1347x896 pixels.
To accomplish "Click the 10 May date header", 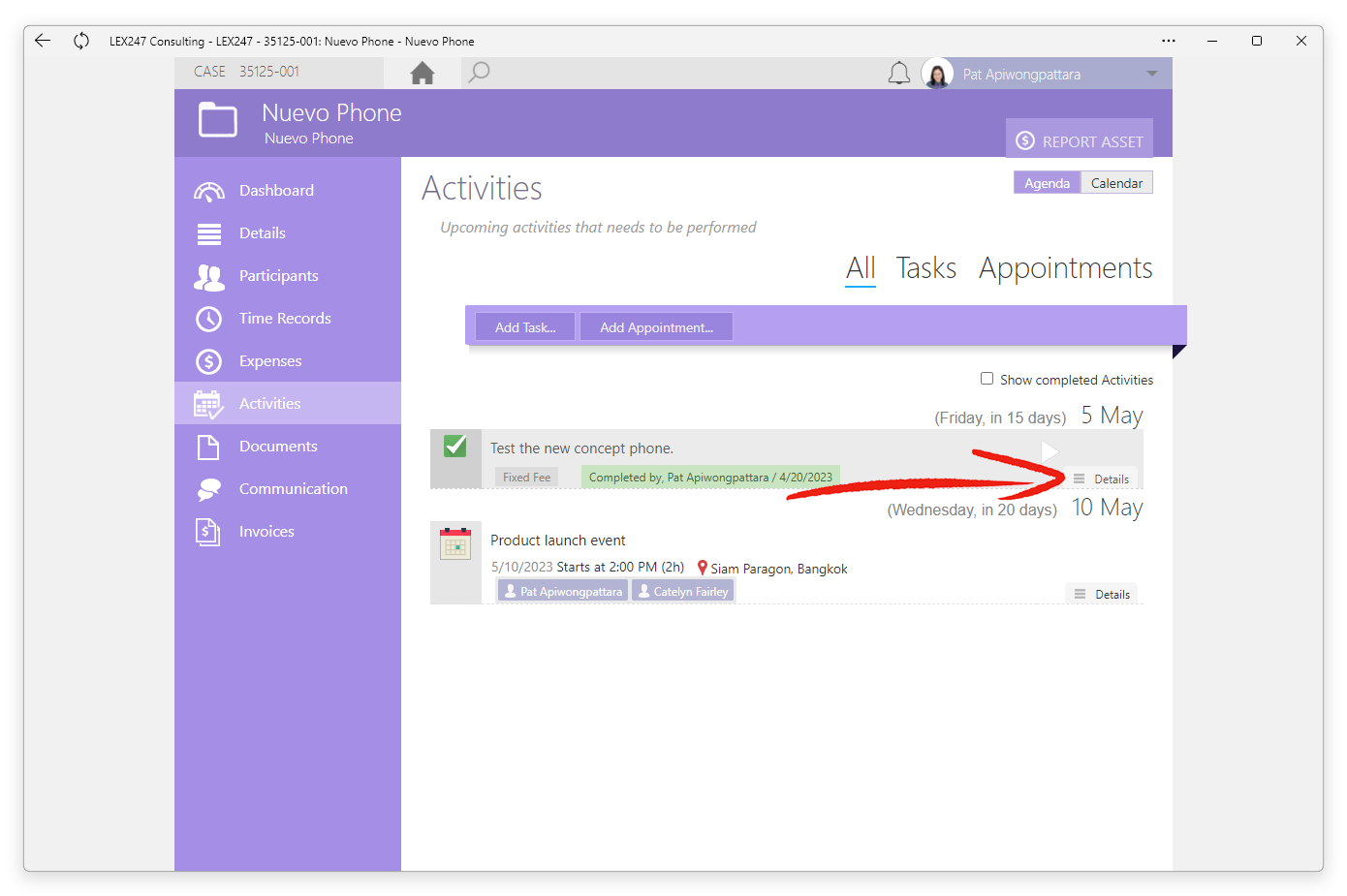I will pos(1108,508).
